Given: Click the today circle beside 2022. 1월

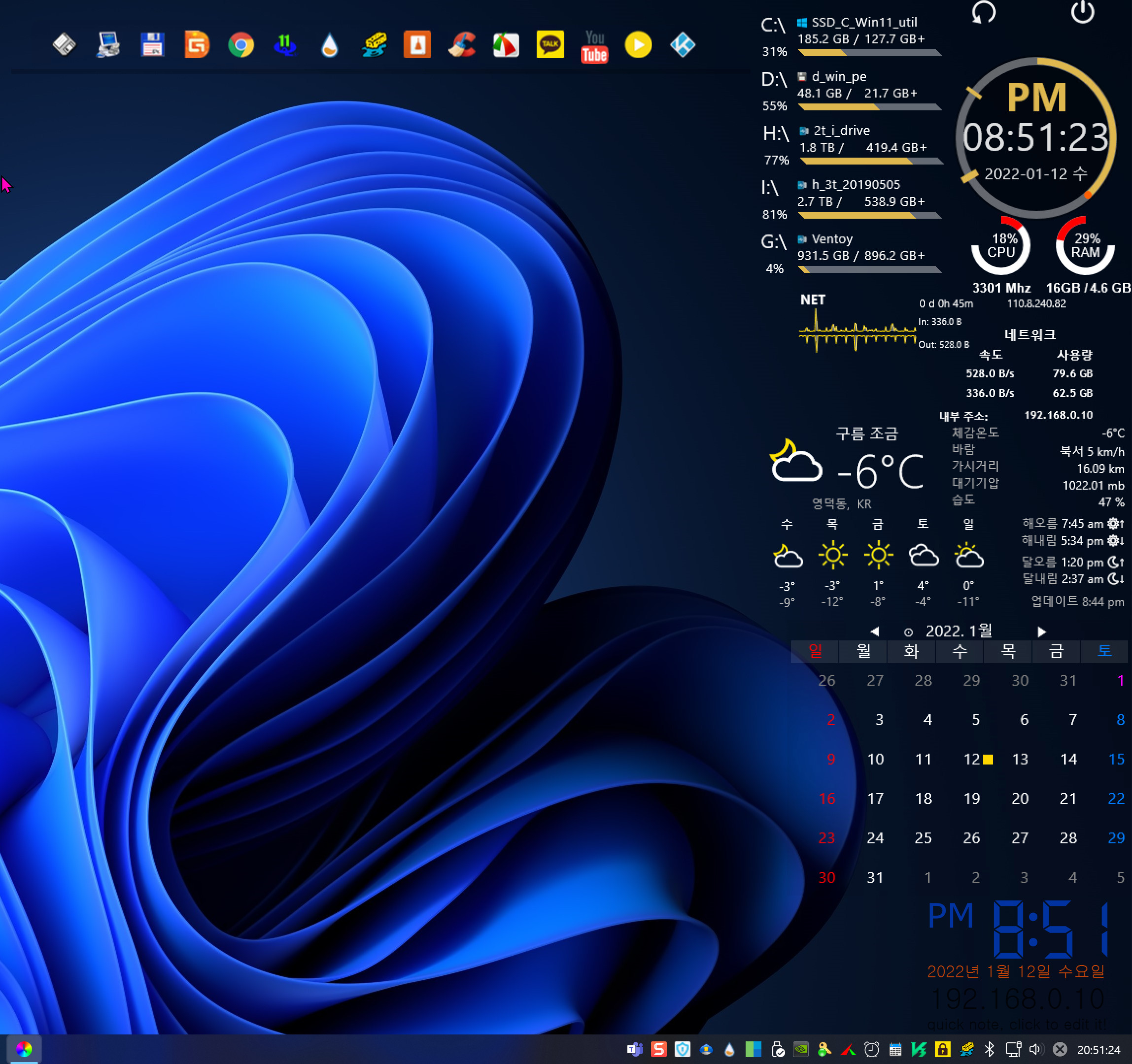Looking at the screenshot, I should pos(909,632).
